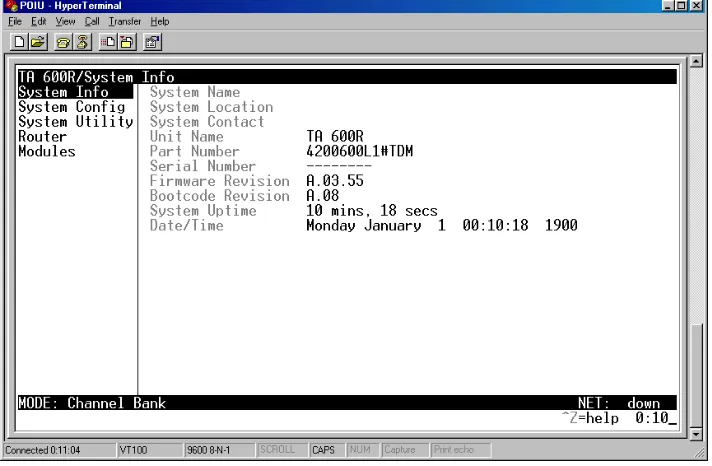Click the New connection toolbar icon
Screen dimensions: 712x466
(19, 42)
